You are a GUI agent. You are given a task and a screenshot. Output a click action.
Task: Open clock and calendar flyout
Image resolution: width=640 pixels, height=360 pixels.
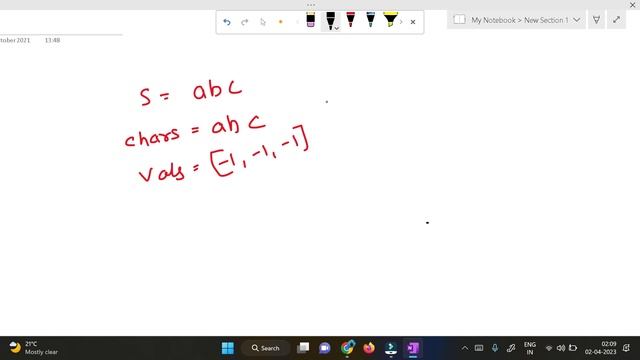(600, 348)
